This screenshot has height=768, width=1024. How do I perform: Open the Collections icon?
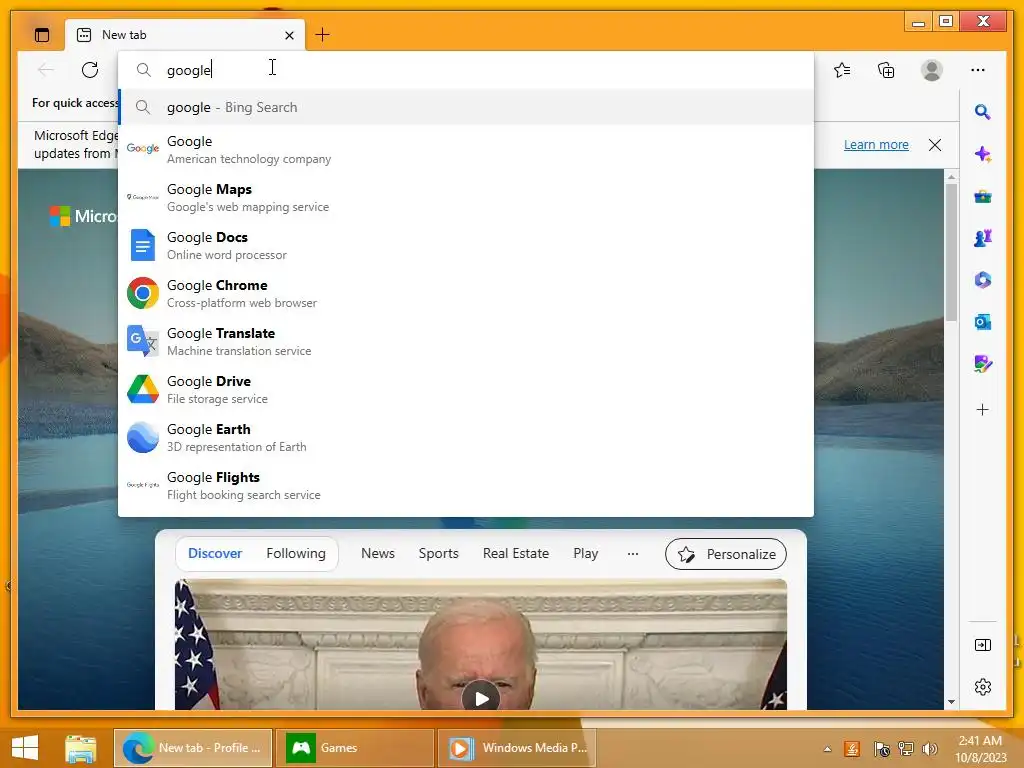tap(886, 70)
